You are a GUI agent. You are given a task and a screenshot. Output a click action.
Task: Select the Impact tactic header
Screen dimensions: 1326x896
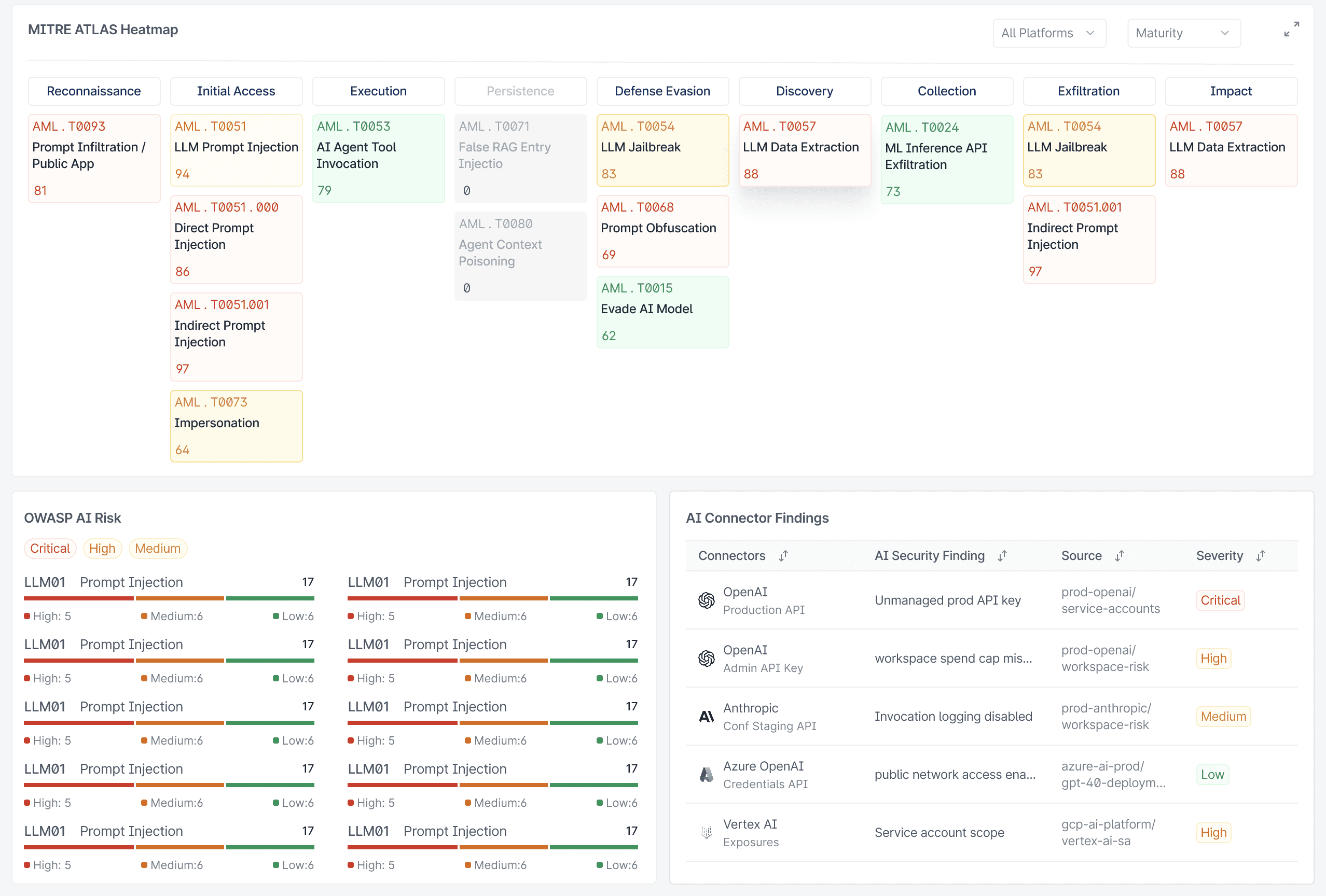[x=1231, y=91]
